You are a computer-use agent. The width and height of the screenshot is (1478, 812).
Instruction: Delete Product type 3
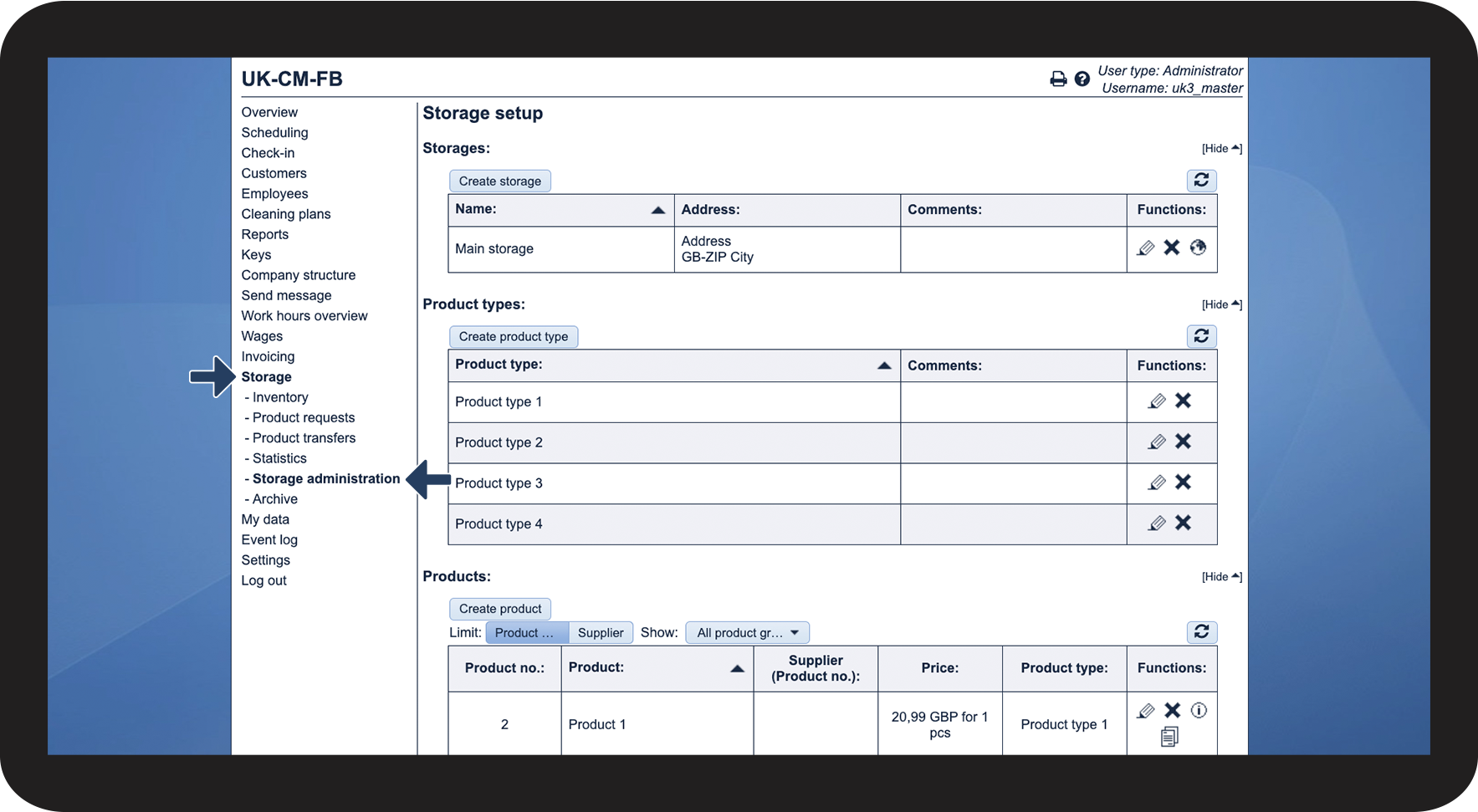pyautogui.click(x=1183, y=483)
